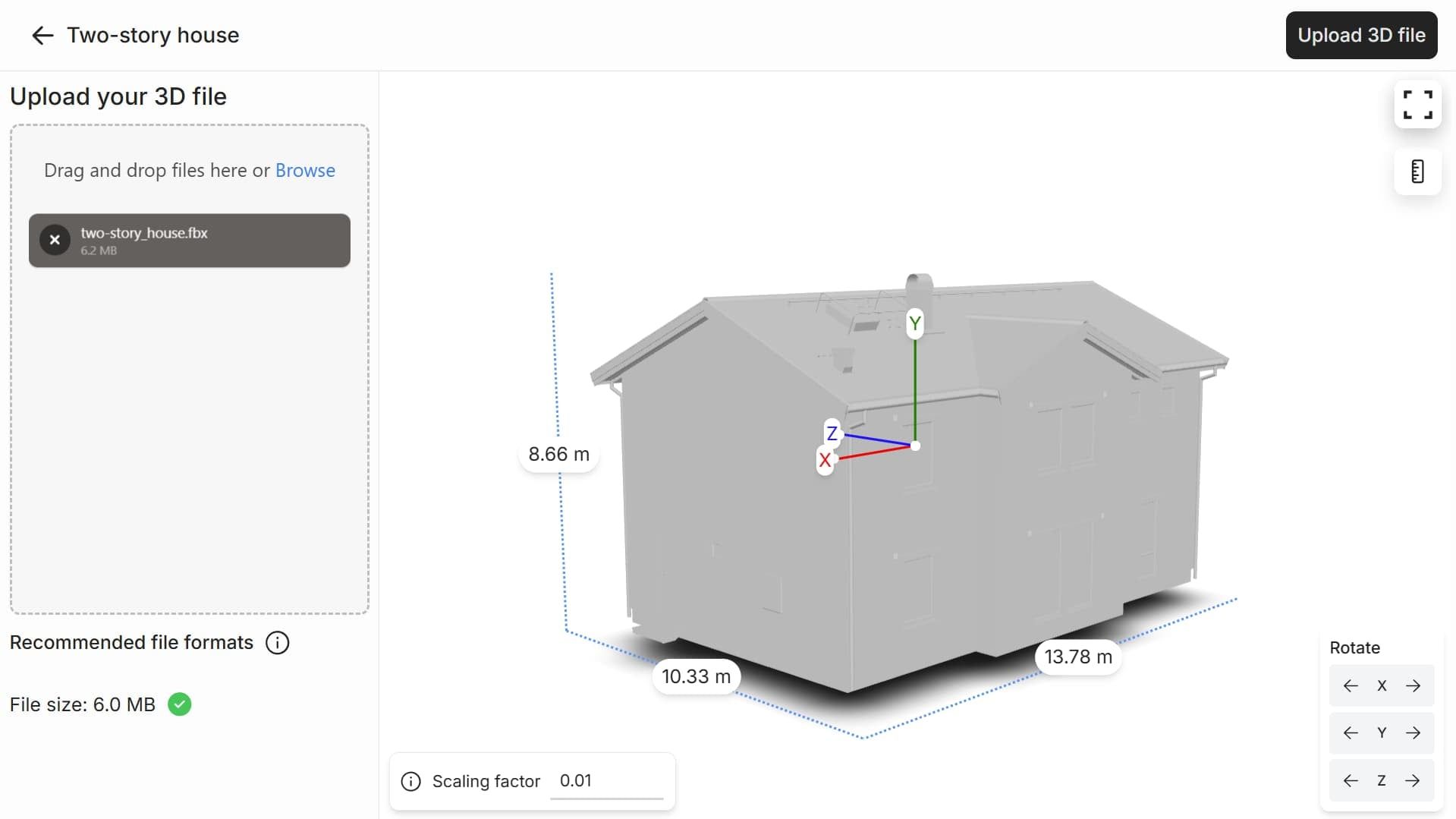Click the Upload 3D file button
Viewport: 1456px width, 819px height.
[1361, 35]
